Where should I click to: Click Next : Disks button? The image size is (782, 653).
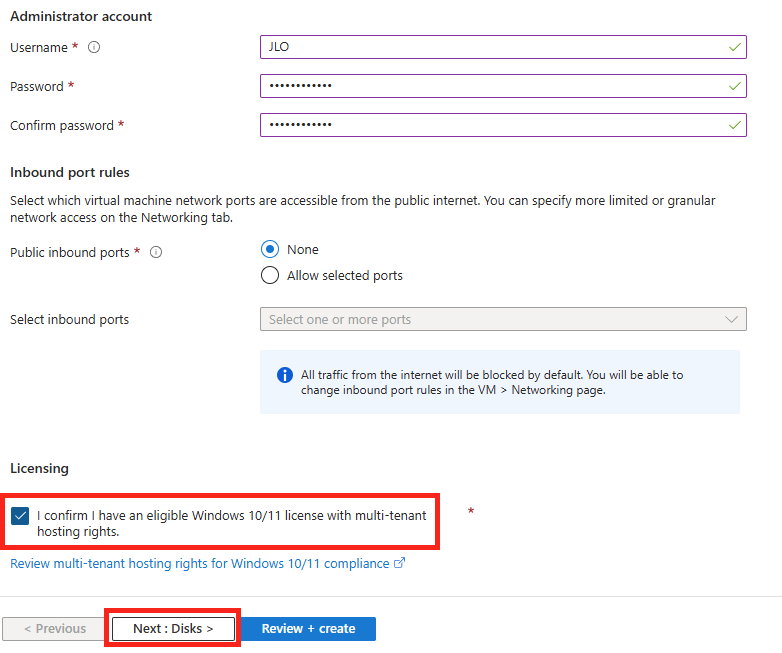coord(173,629)
